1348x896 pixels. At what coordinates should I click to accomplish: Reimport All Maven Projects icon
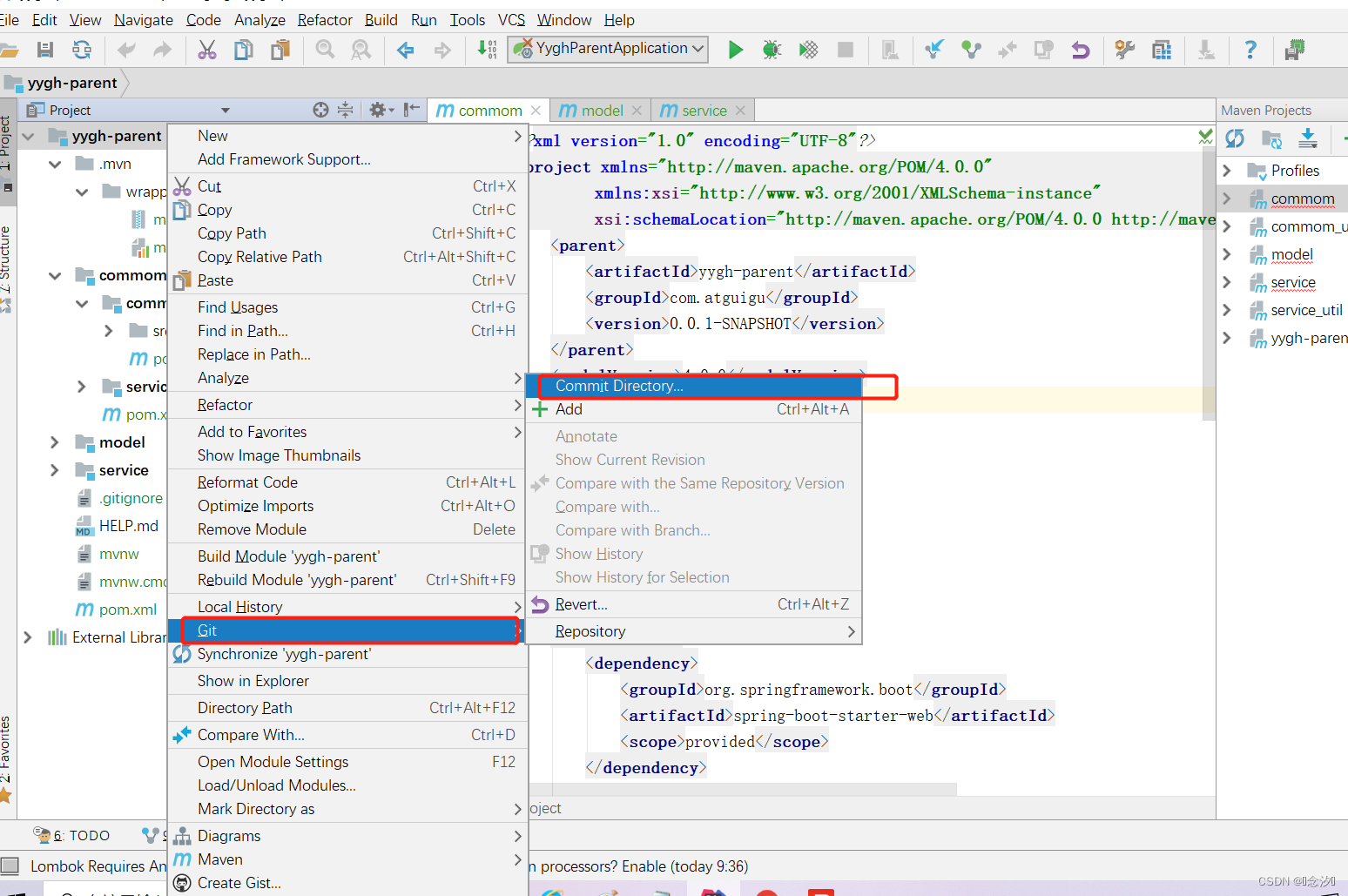point(1235,138)
